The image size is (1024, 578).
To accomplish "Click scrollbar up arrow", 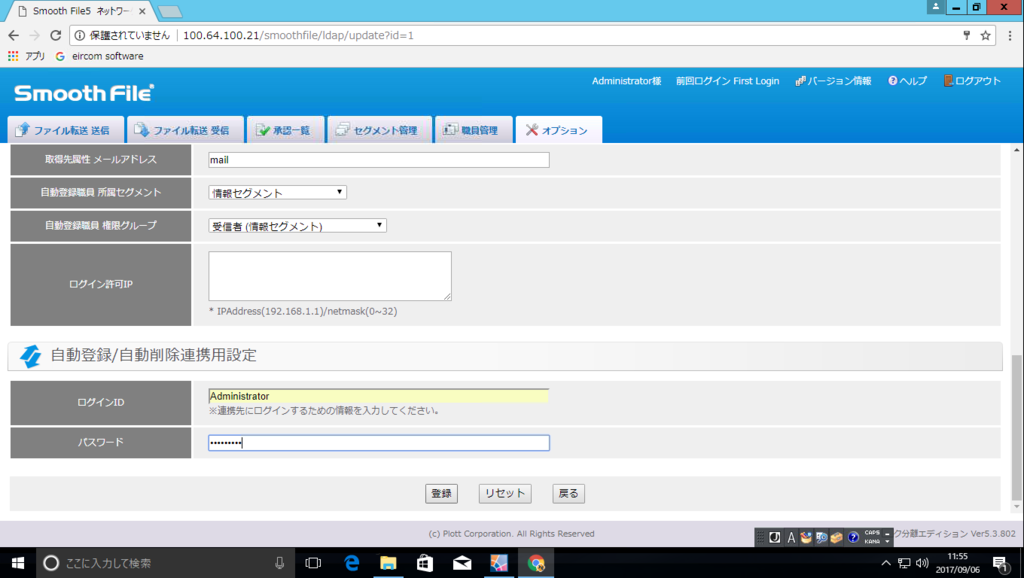I will (x=1016, y=150).
